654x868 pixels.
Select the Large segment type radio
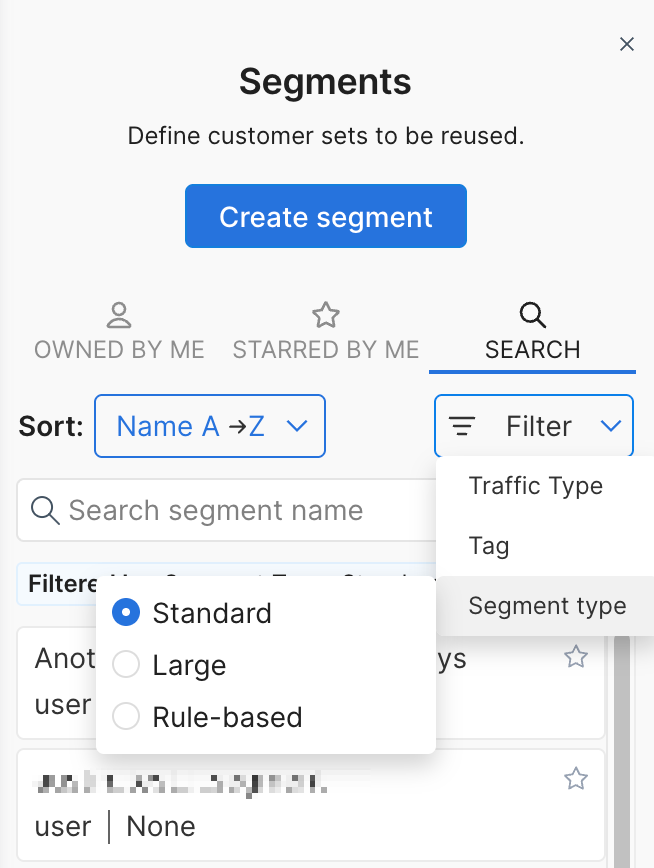click(x=126, y=665)
